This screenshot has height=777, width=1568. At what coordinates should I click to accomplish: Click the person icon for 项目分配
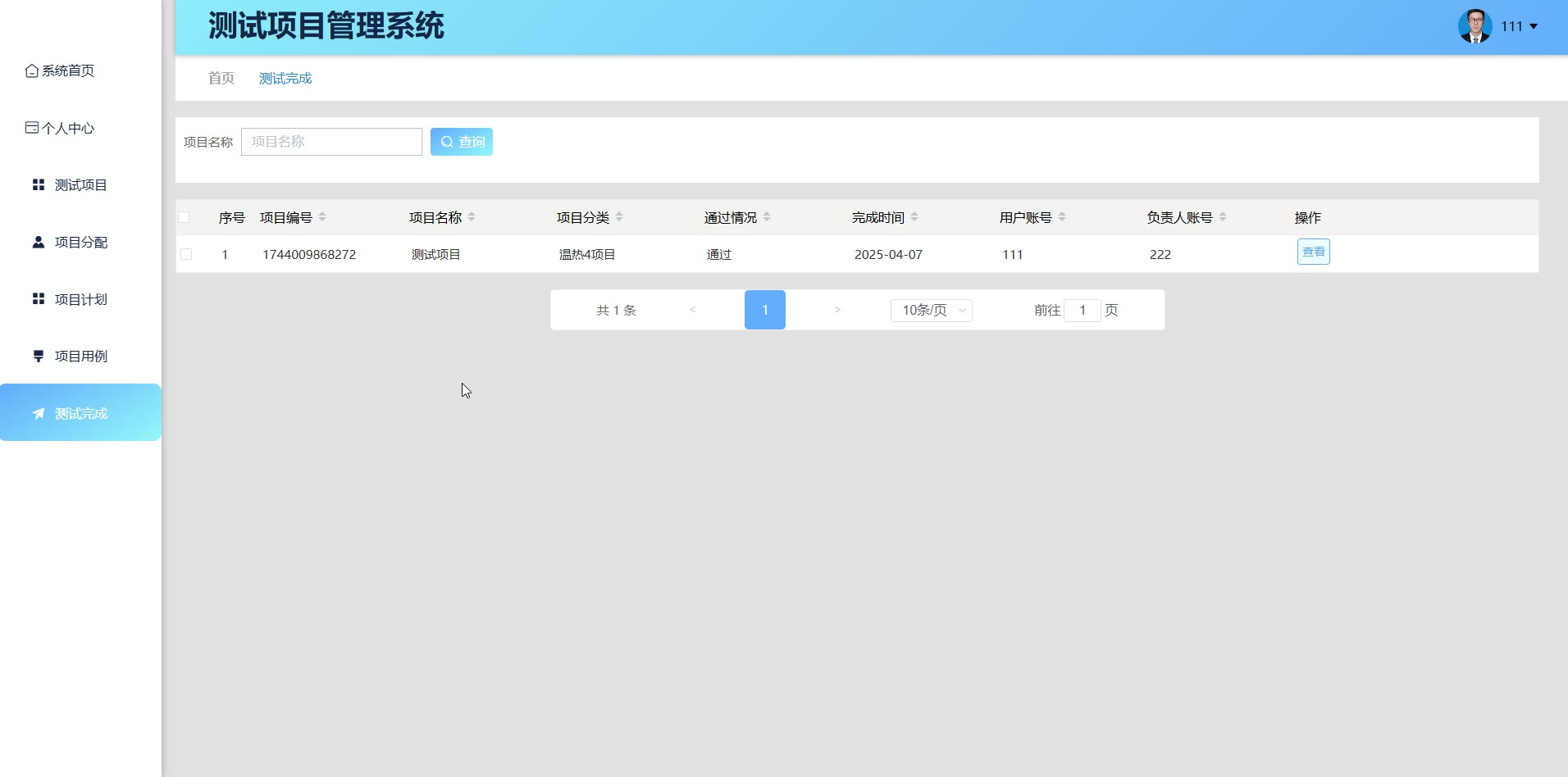[x=38, y=243]
